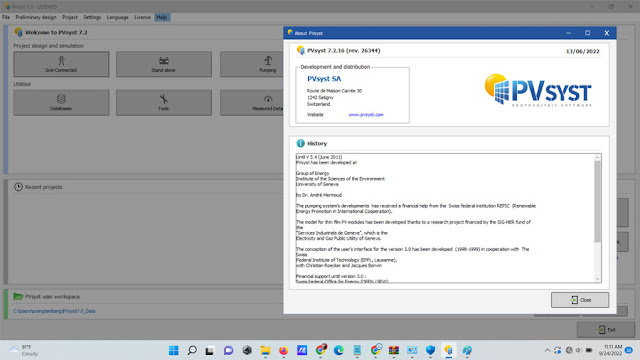
Task: Open the Chat app on taskbar
Action: [x=228, y=350]
